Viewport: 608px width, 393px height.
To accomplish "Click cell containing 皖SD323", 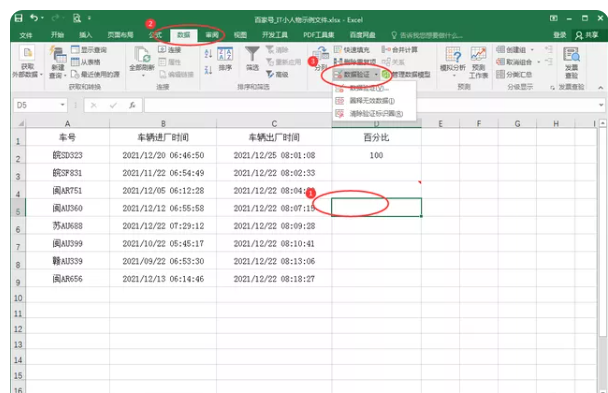I will pos(67,155).
